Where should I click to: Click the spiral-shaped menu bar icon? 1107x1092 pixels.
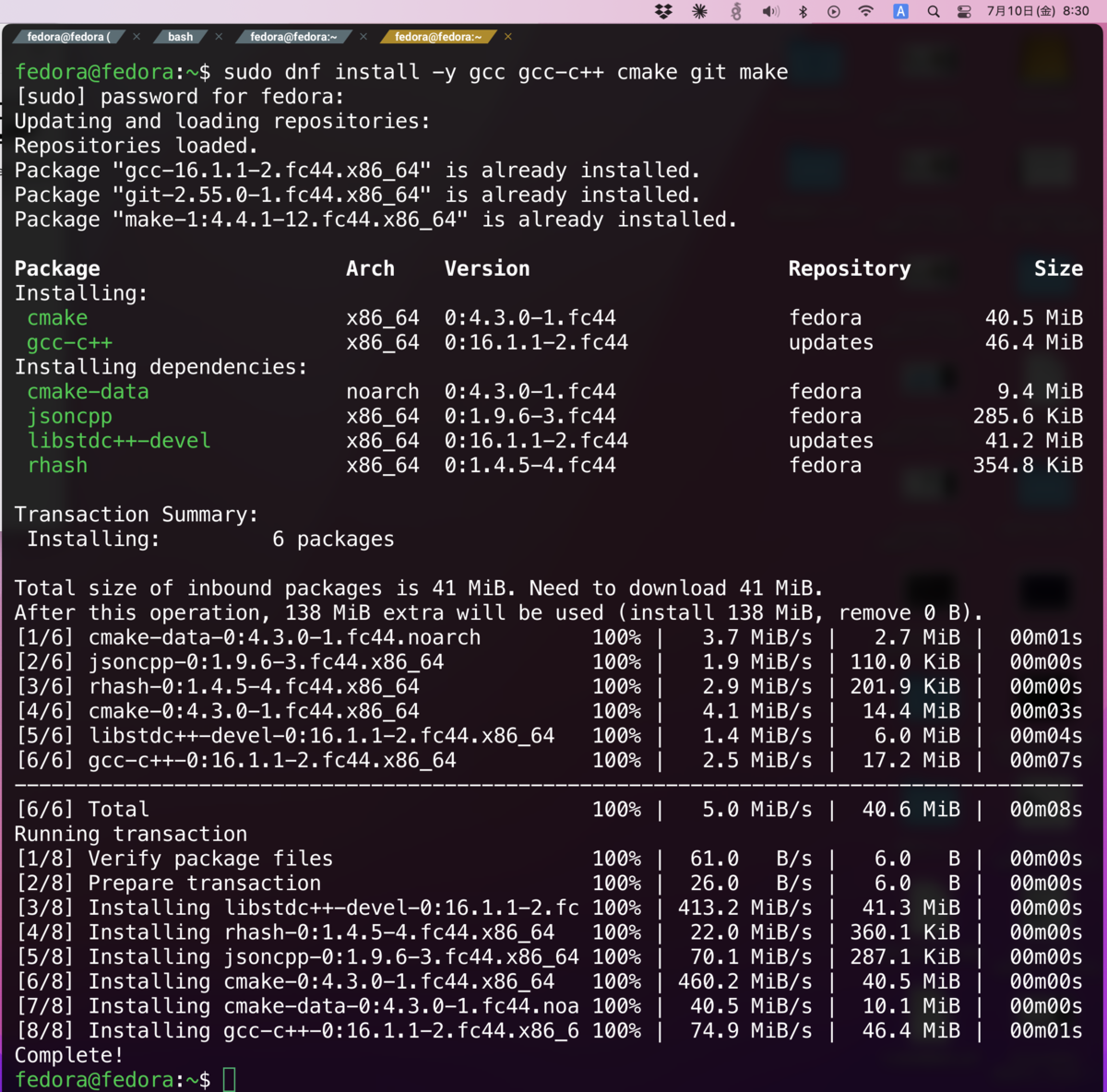(x=735, y=11)
